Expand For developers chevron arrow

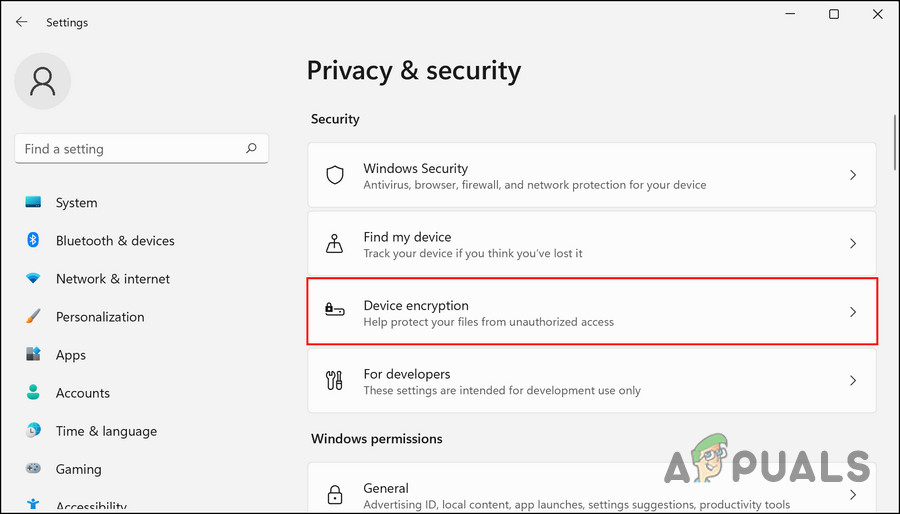click(x=853, y=381)
